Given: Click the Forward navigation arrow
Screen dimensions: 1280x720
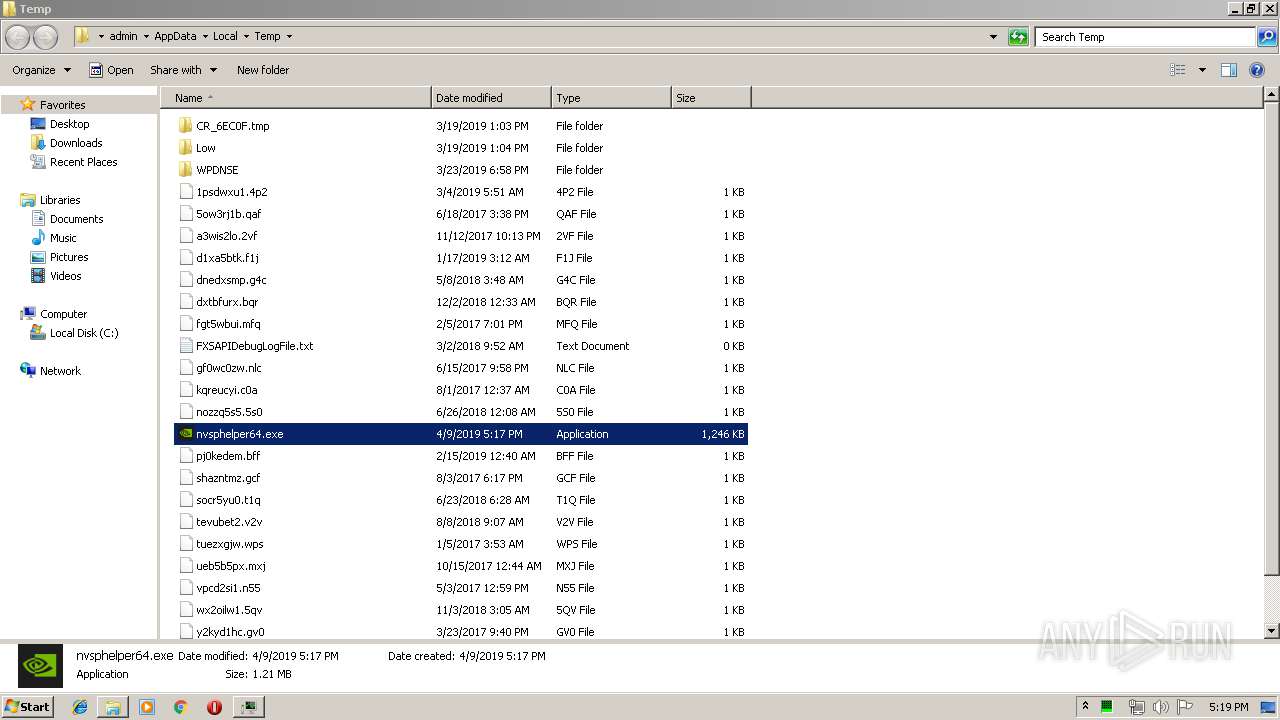Looking at the screenshot, I should [x=46, y=37].
